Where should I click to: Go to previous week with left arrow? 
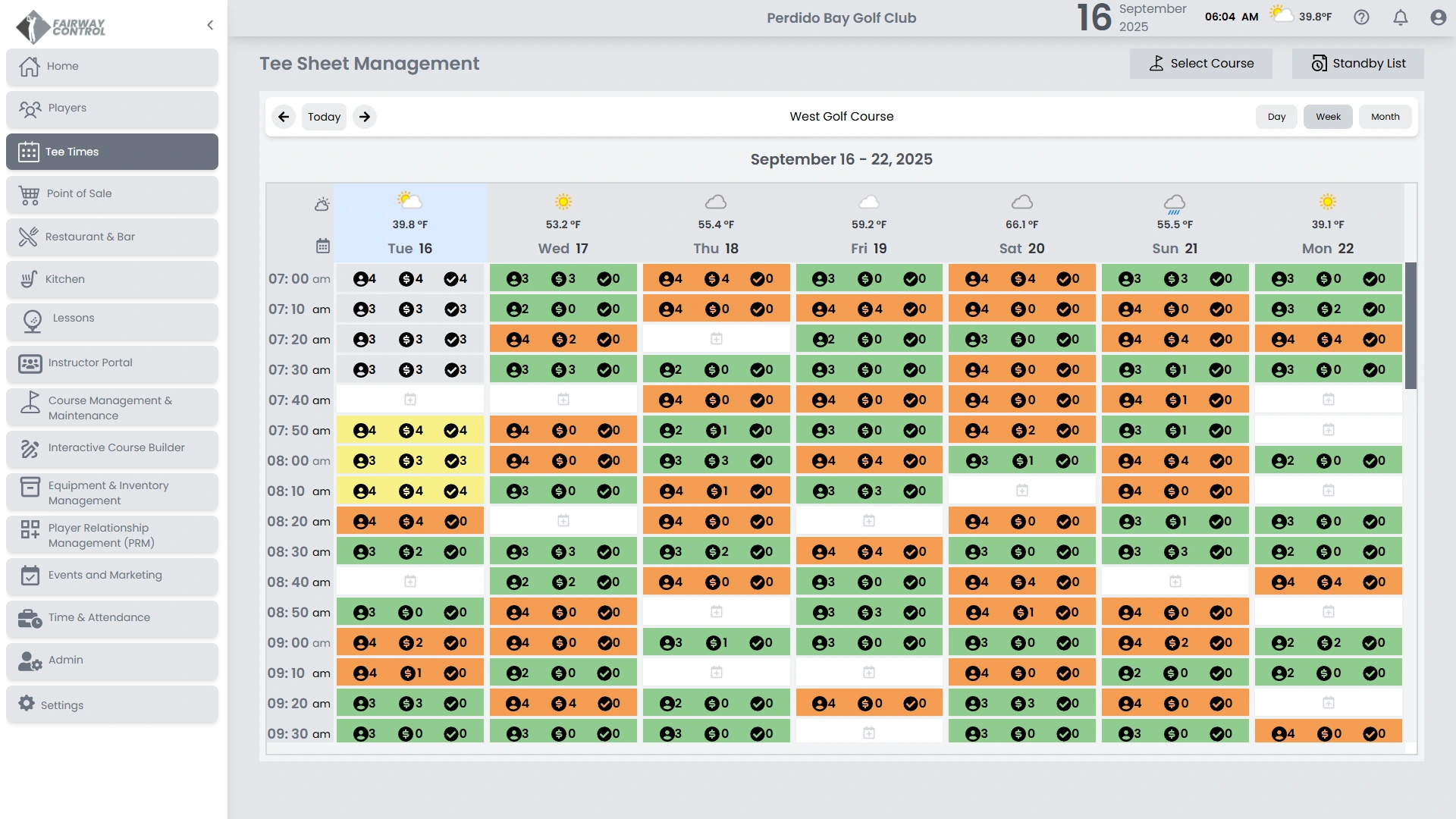pos(284,117)
